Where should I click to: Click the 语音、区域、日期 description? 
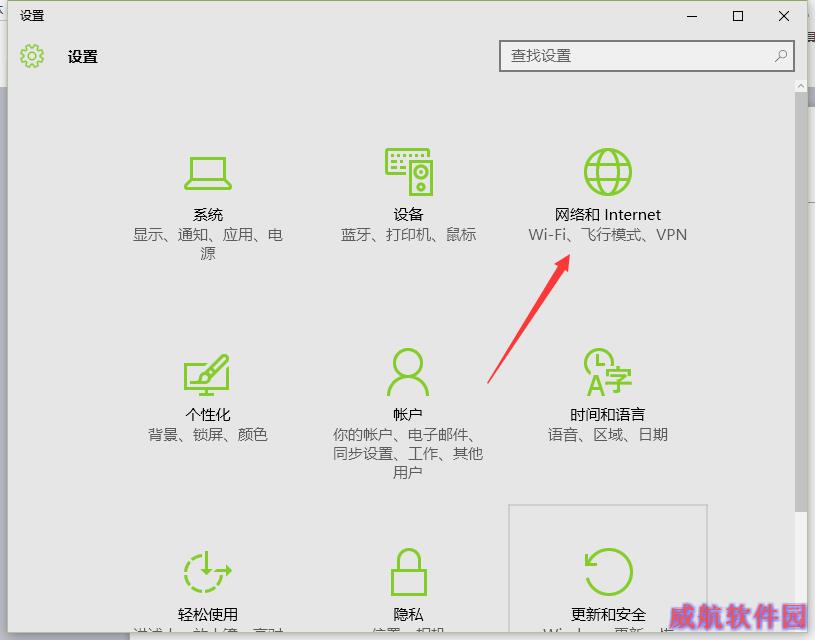click(x=608, y=434)
